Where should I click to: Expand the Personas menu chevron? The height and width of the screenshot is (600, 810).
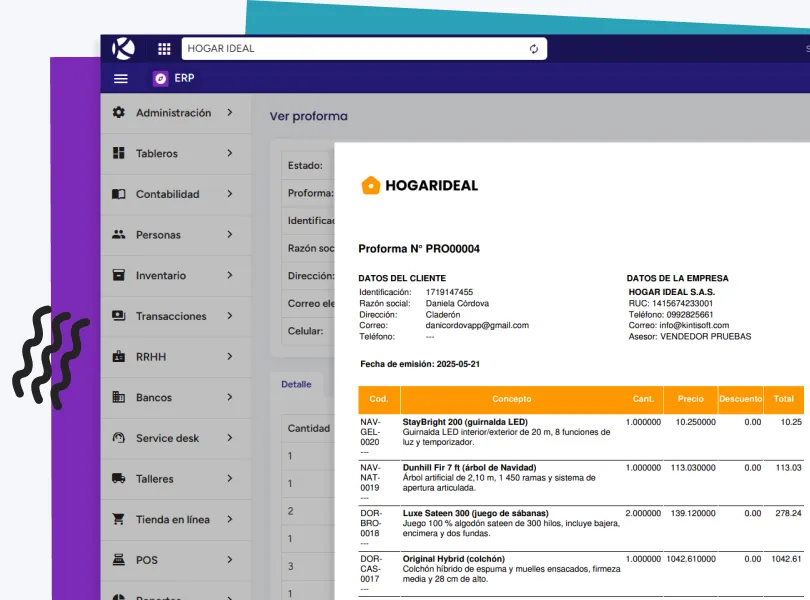point(230,235)
